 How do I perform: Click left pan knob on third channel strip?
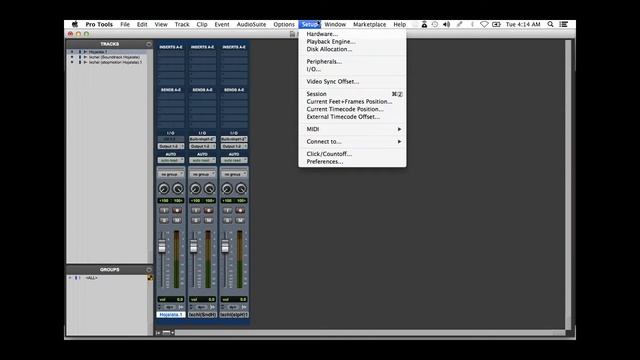pos(227,189)
